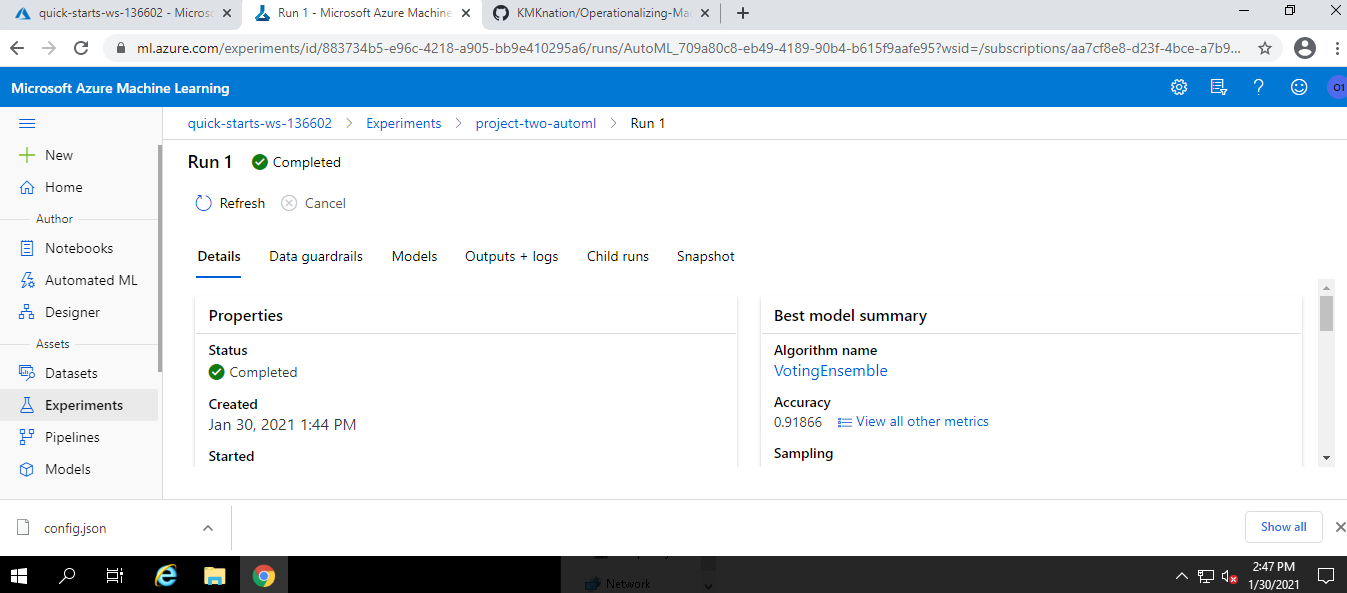This screenshot has width=1347, height=593.
Task: Click the page vertical scrollbar thumb
Action: 1327,313
